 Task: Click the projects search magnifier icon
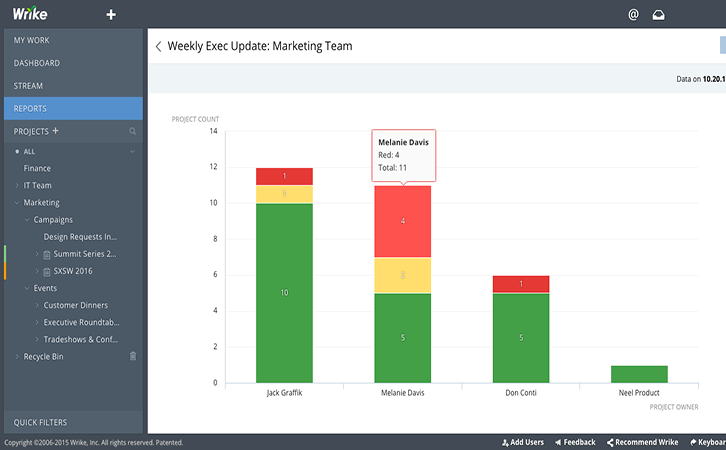[x=132, y=131]
